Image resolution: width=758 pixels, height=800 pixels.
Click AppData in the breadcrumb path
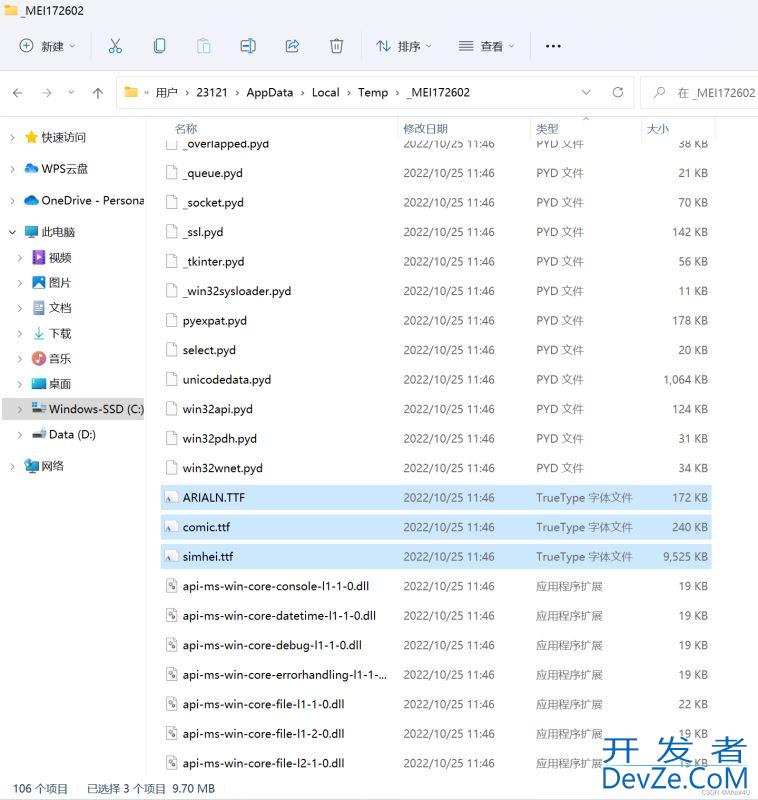[270, 93]
